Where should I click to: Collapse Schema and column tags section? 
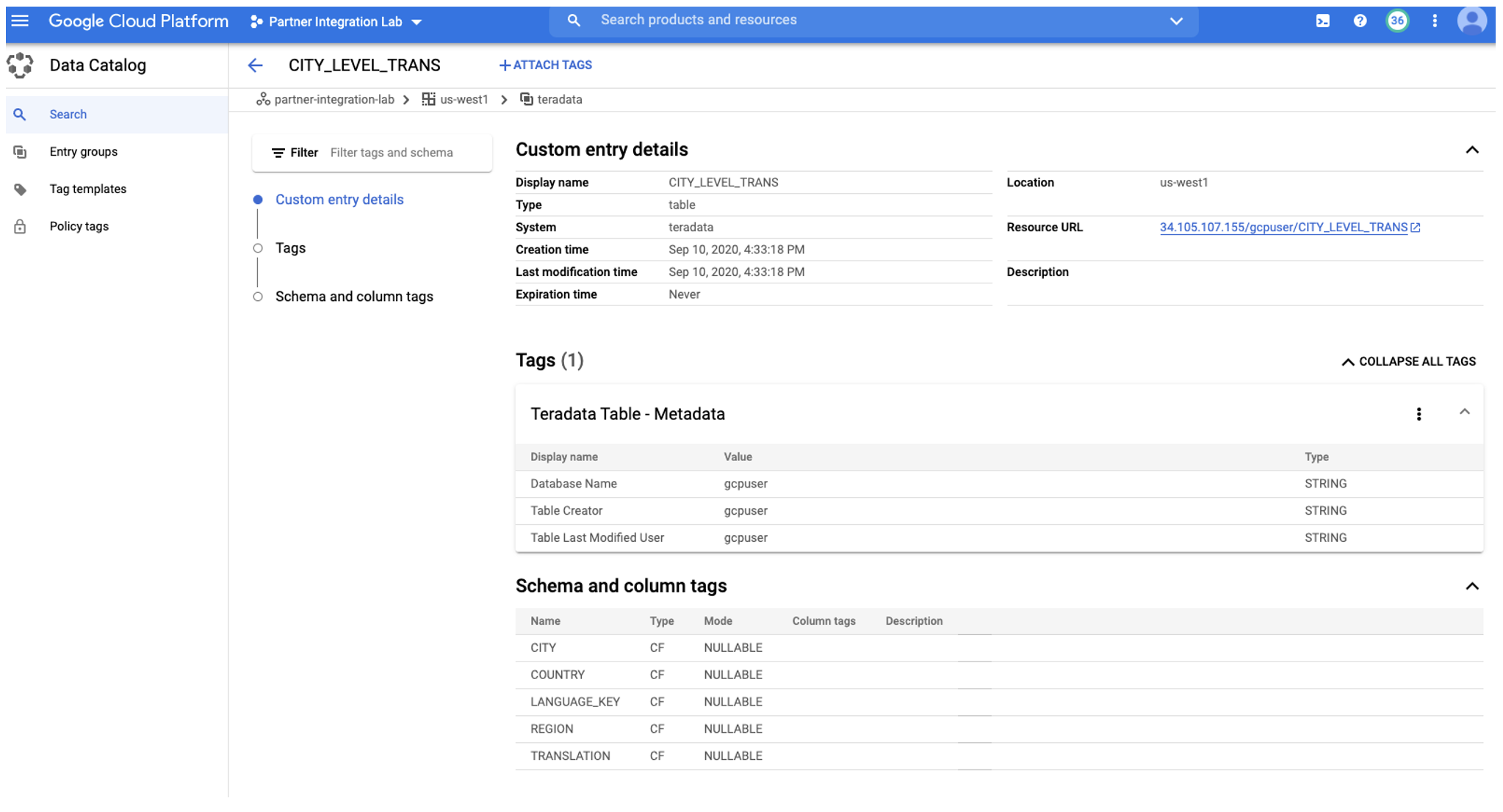pyautogui.click(x=1471, y=586)
